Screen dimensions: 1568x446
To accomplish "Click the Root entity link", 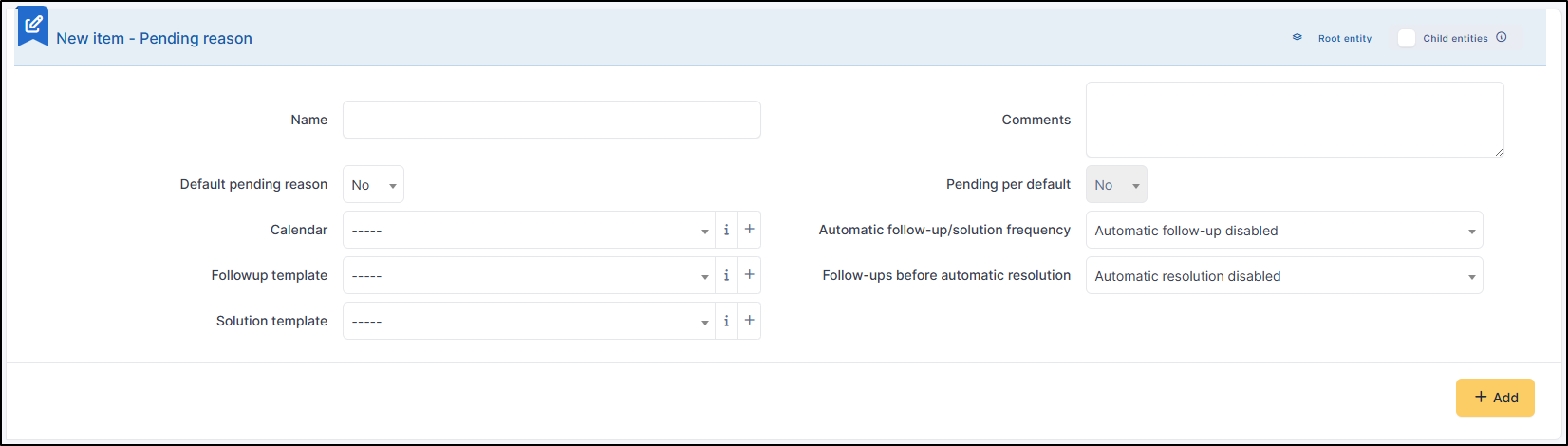I will pyautogui.click(x=1344, y=39).
